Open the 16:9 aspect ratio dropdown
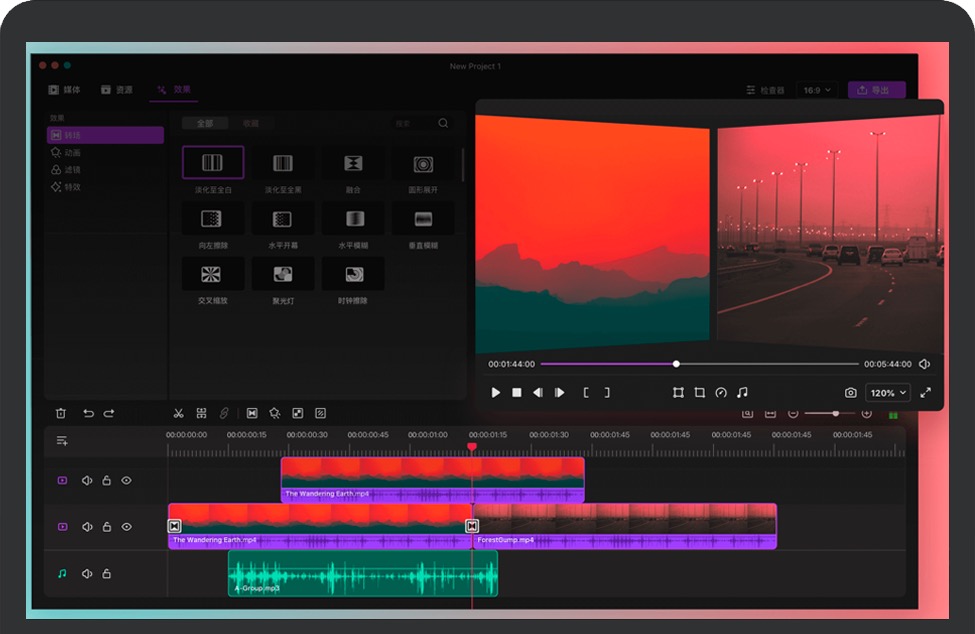The height and width of the screenshot is (634, 975). [815, 90]
